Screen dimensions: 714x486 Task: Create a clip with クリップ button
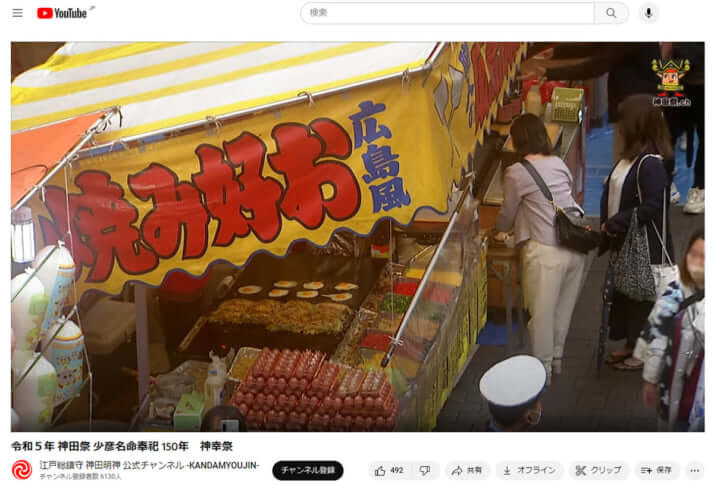pos(598,470)
